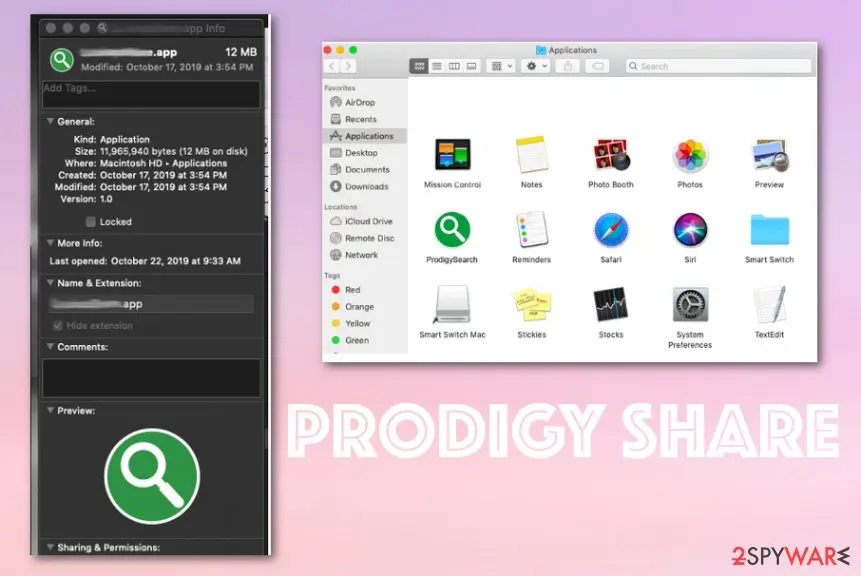Open the Action gear dropdown menu
This screenshot has width=861, height=576.
coord(535,66)
